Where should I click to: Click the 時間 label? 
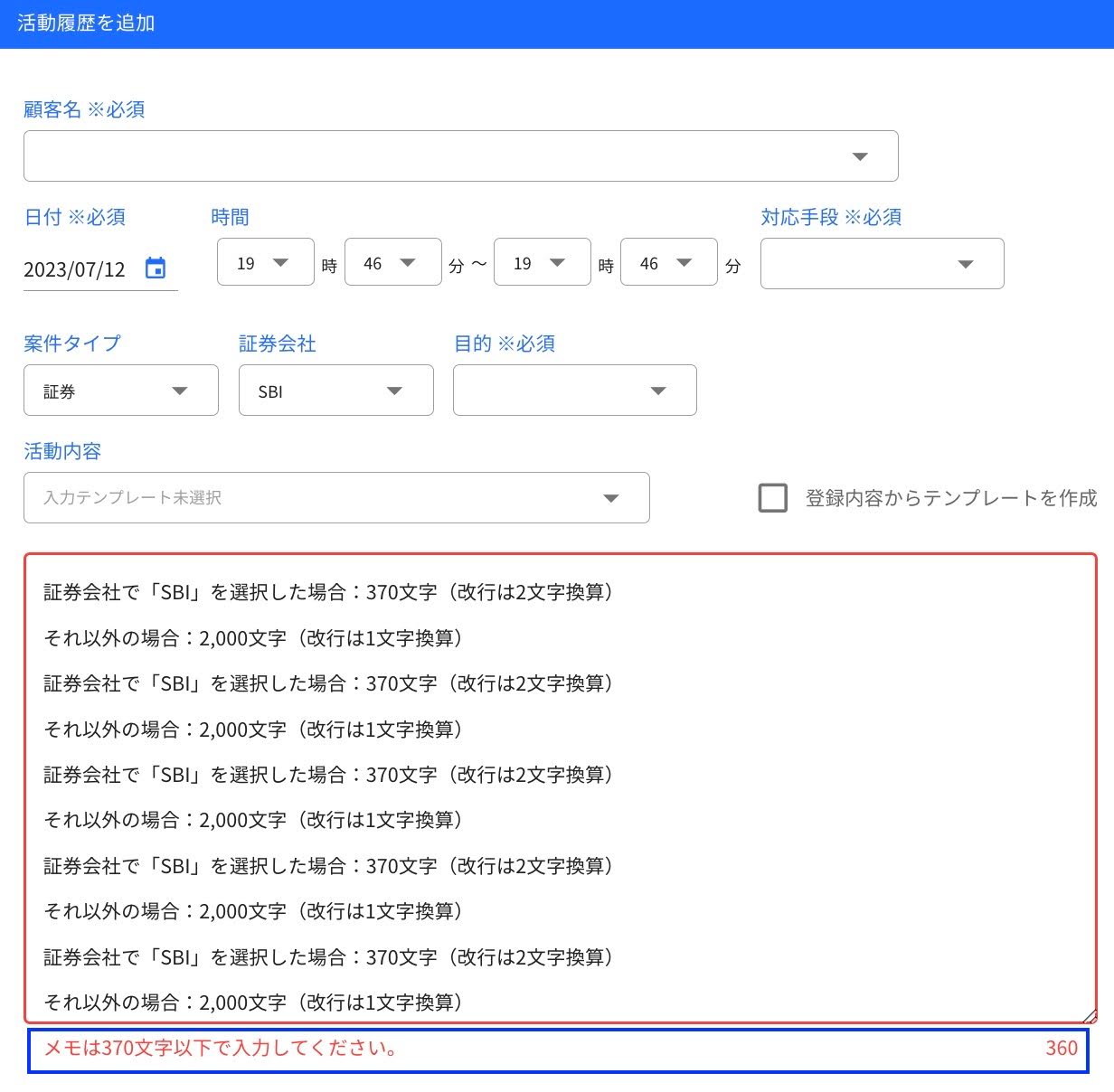click(230, 217)
